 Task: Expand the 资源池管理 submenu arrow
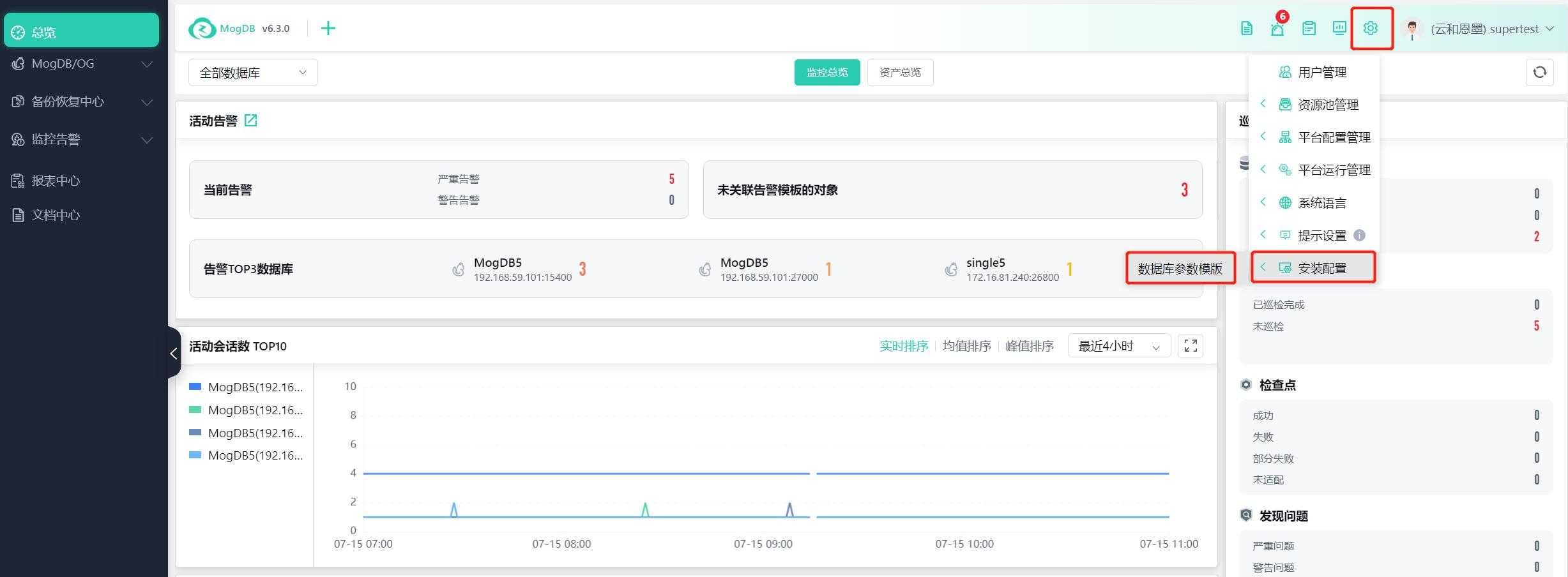coord(1263,103)
